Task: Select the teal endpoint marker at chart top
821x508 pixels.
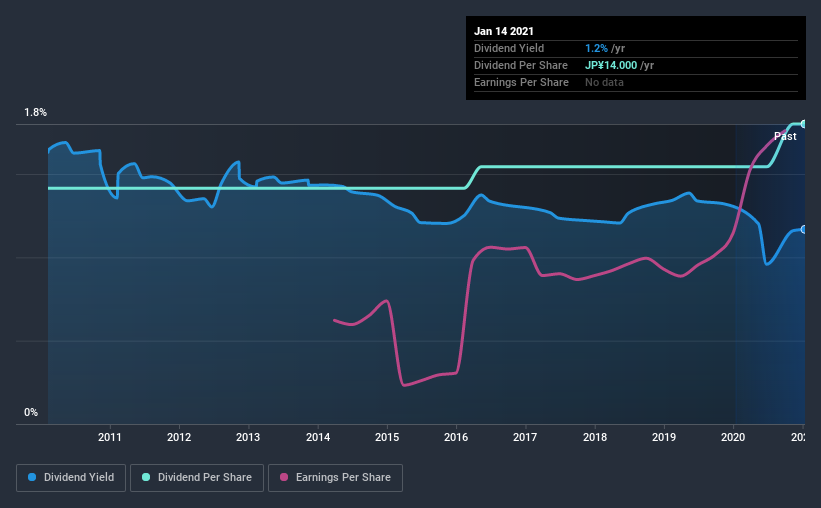Action: [x=803, y=124]
